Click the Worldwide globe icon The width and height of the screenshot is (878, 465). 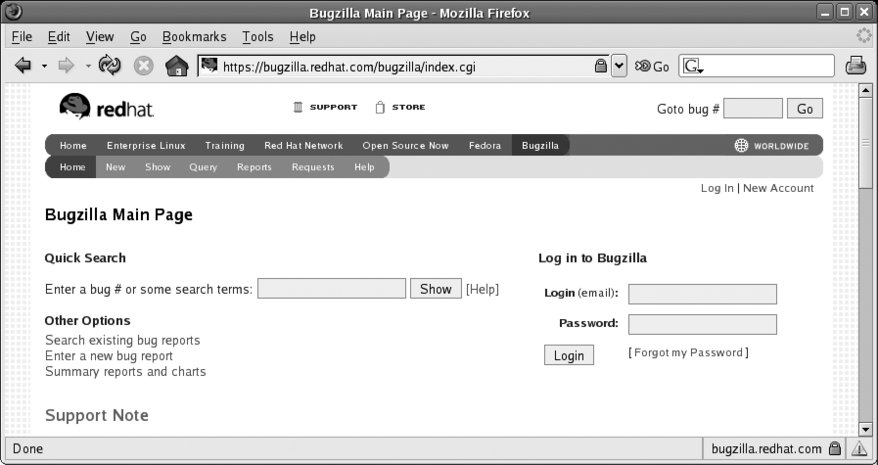[741, 146]
